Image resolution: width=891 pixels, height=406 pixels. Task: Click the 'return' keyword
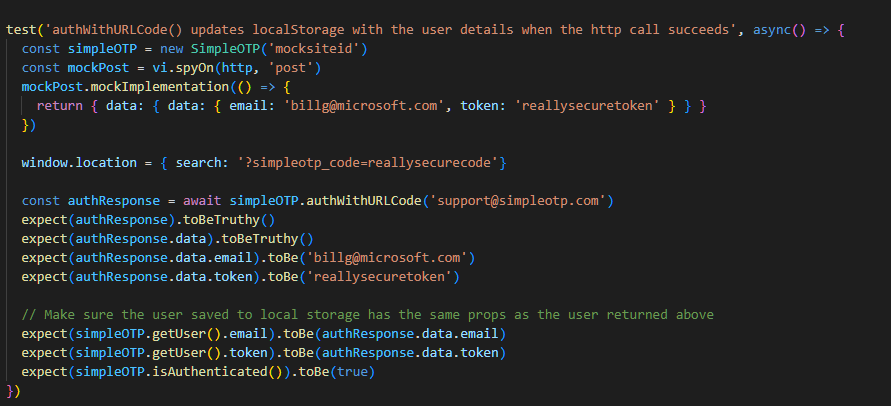(x=60, y=106)
